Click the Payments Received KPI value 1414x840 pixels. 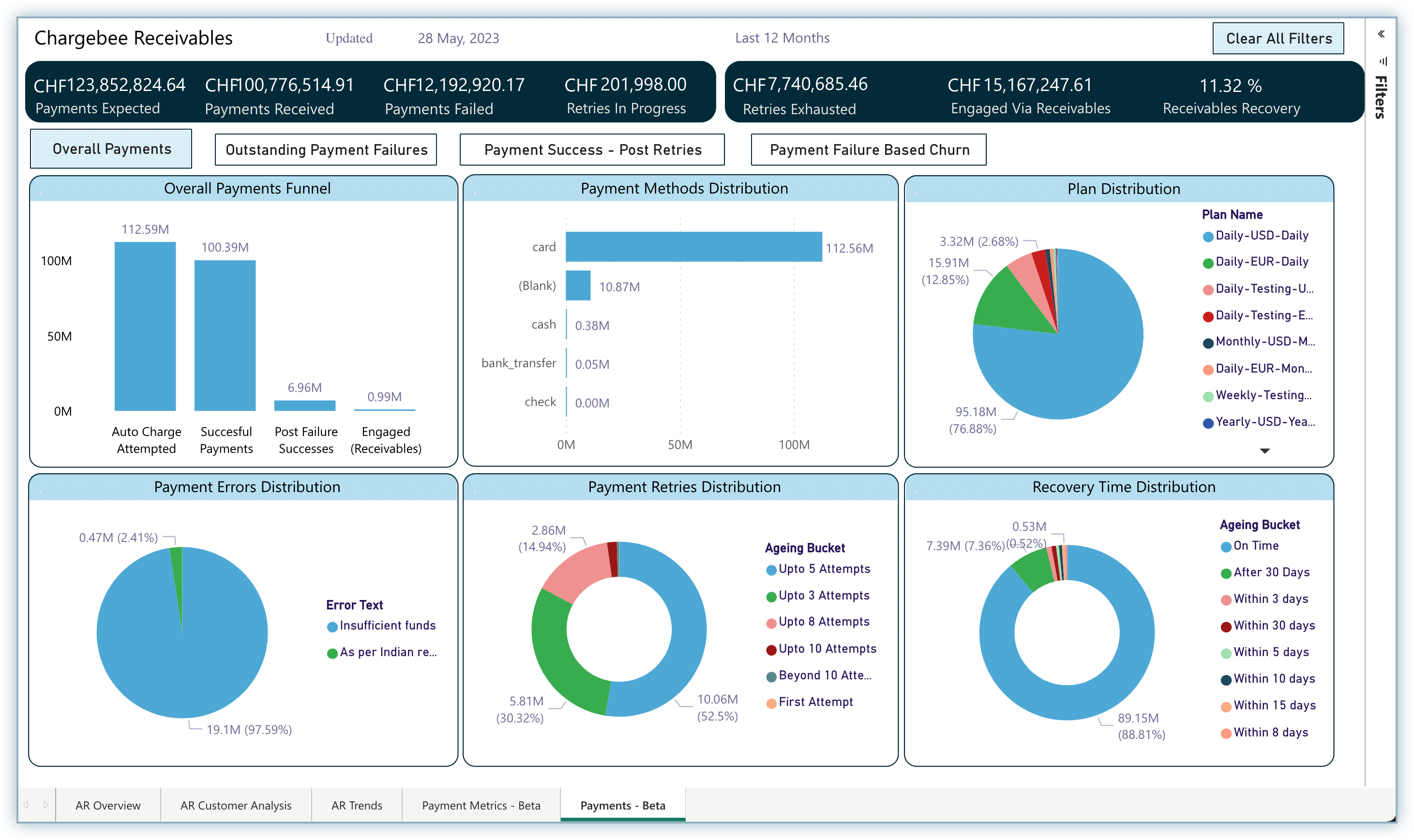point(279,85)
